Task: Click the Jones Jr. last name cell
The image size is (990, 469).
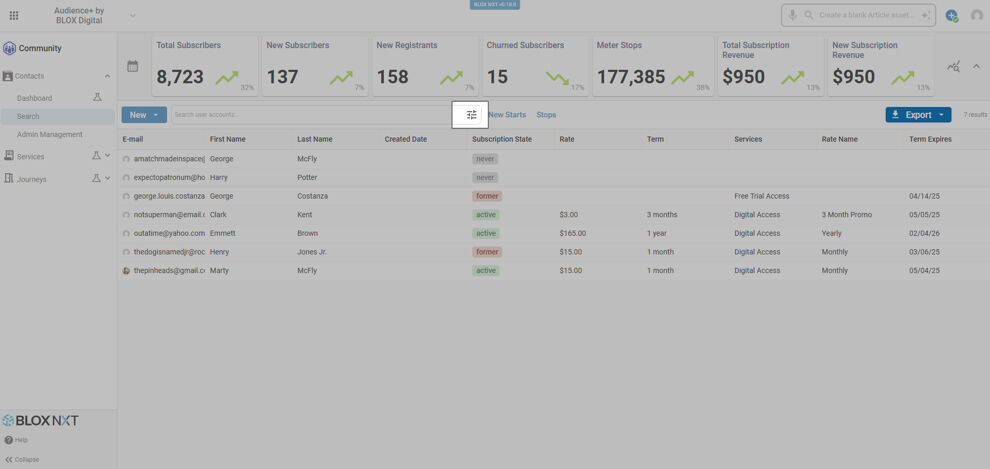Action: [x=314, y=252]
